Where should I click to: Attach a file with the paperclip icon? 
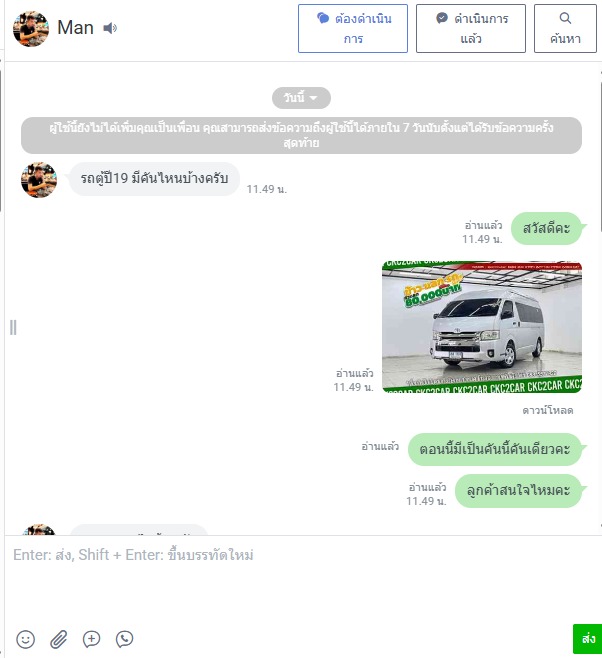click(59, 639)
